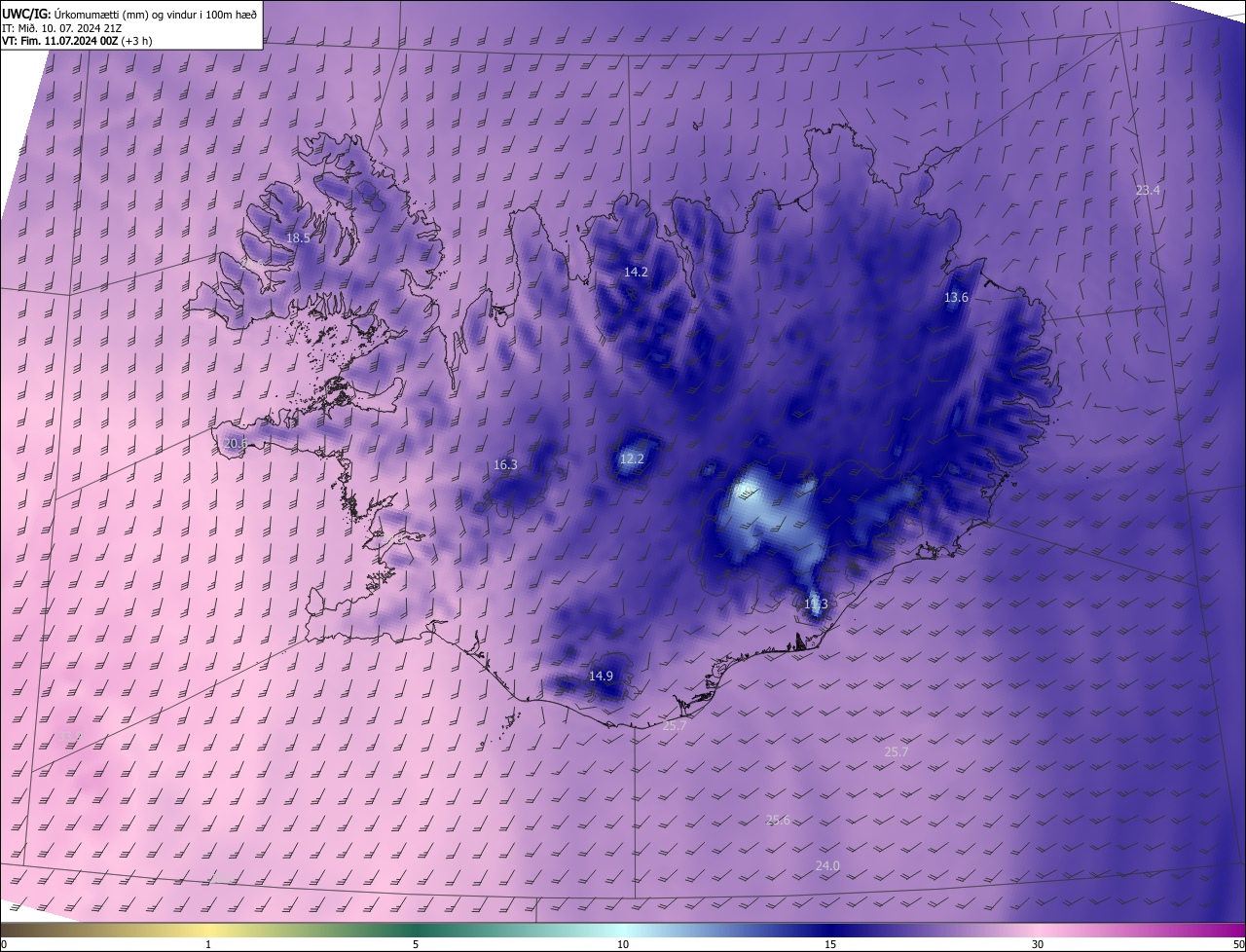Click the colour scale bar along the bottom edge

pos(623,930)
